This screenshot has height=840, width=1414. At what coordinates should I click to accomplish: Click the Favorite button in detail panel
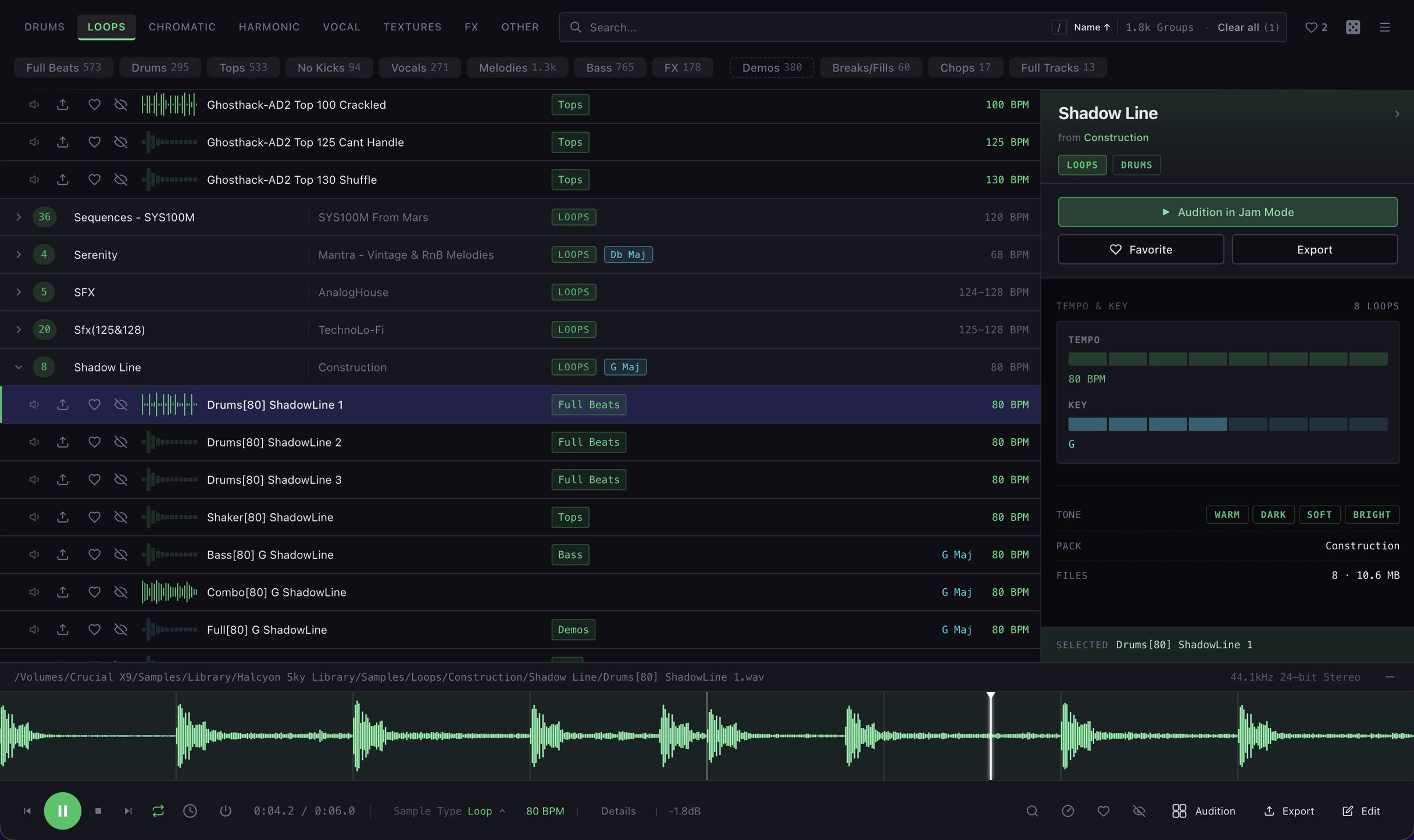tap(1141, 249)
